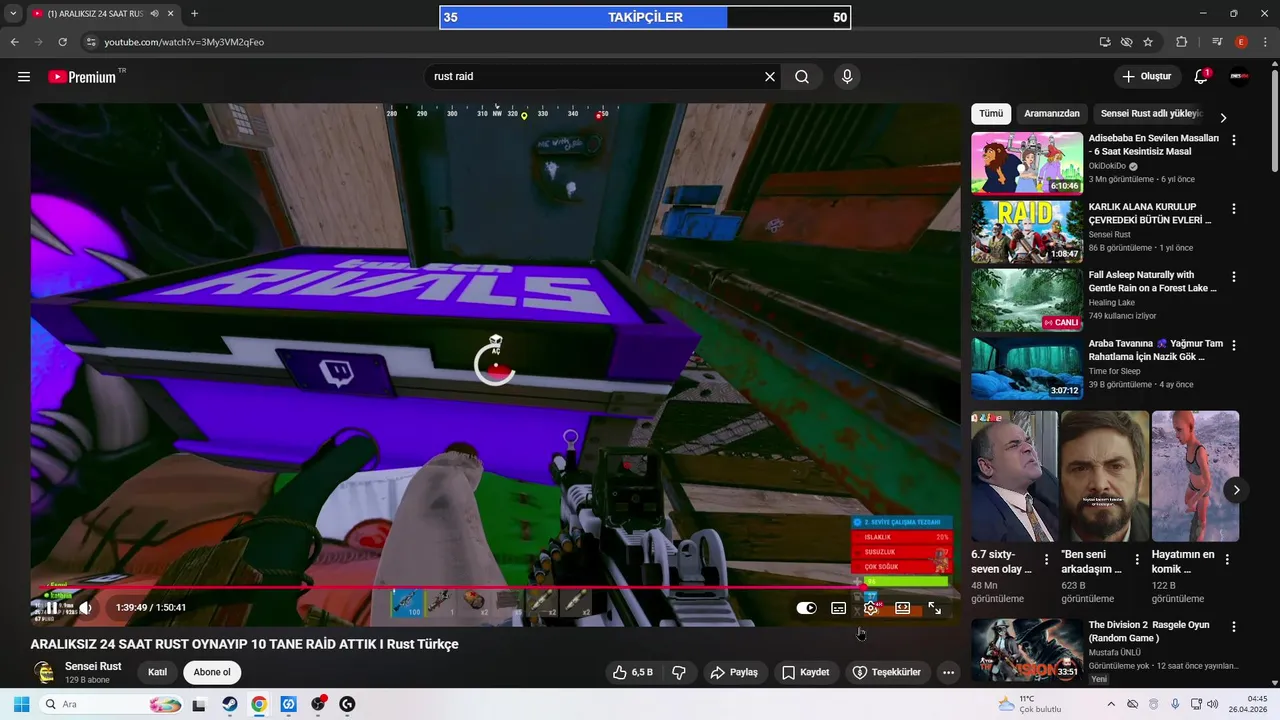Share video via Paylaş button
Image resolution: width=1280 pixels, height=720 pixels.
point(734,672)
